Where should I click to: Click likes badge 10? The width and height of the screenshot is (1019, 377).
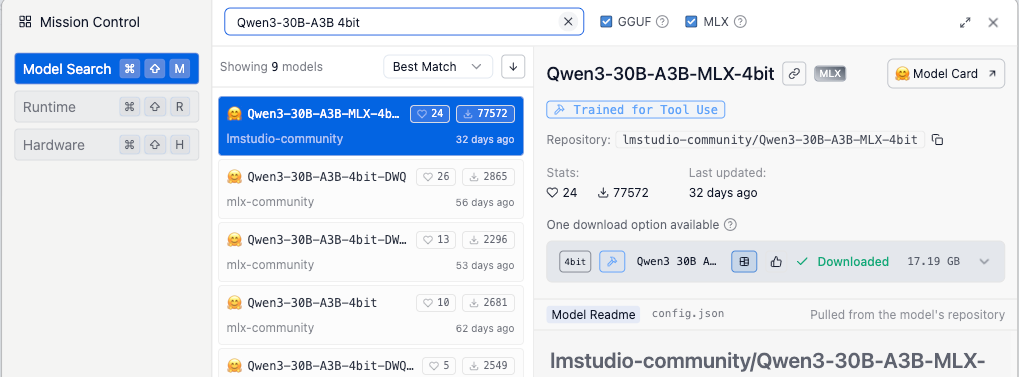click(x=436, y=303)
